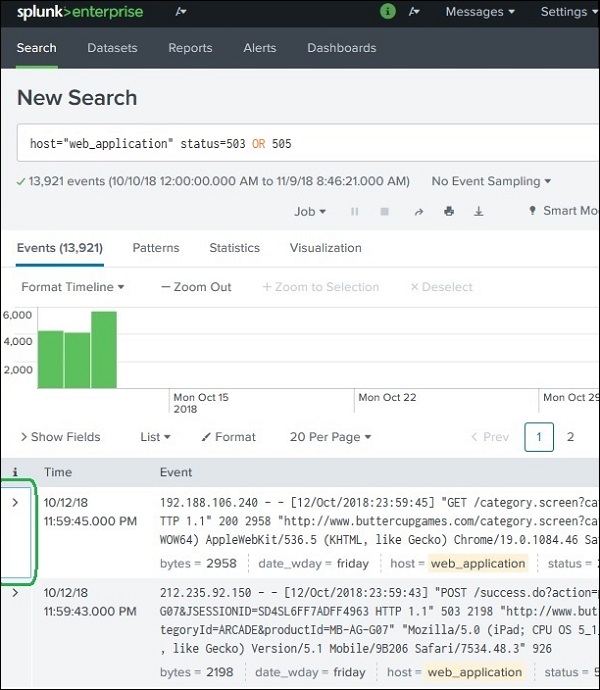Click the Splunk Enterprise logo
The width and height of the screenshot is (600, 690).
point(79,12)
